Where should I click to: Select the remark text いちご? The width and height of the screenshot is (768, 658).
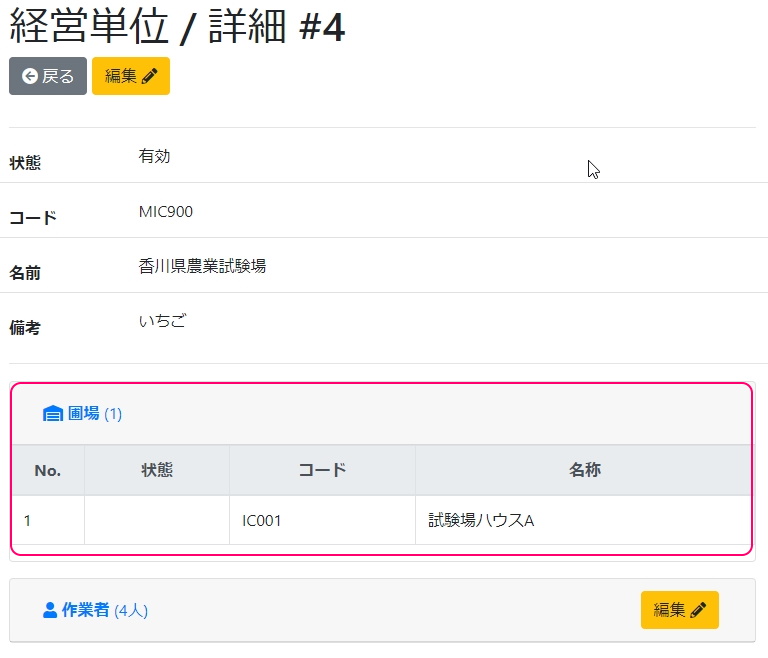[x=163, y=321]
